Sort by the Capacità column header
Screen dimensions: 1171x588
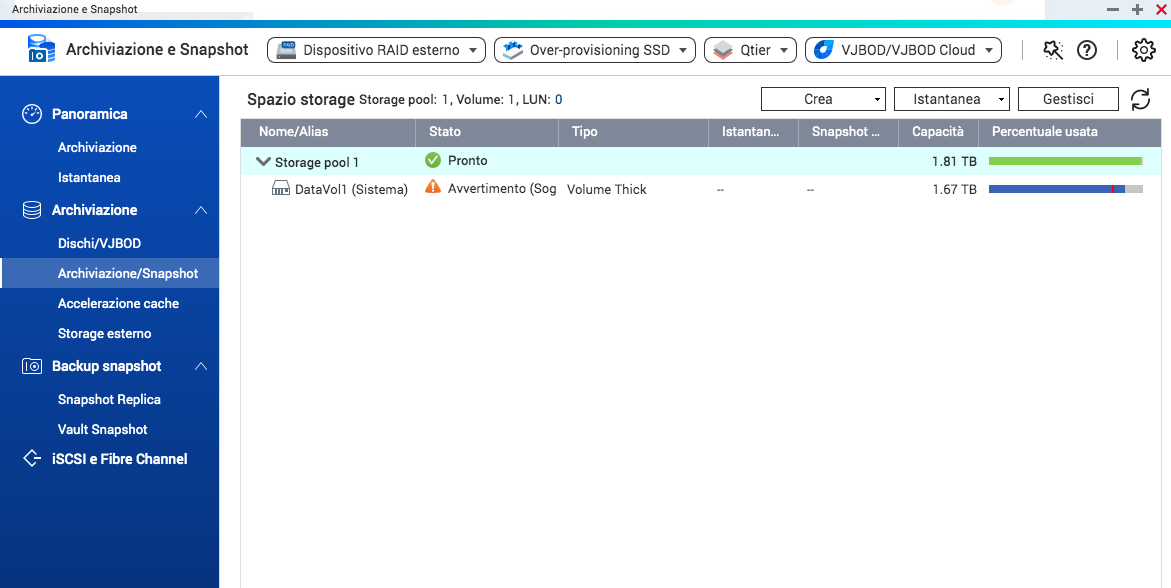pyautogui.click(x=937, y=131)
